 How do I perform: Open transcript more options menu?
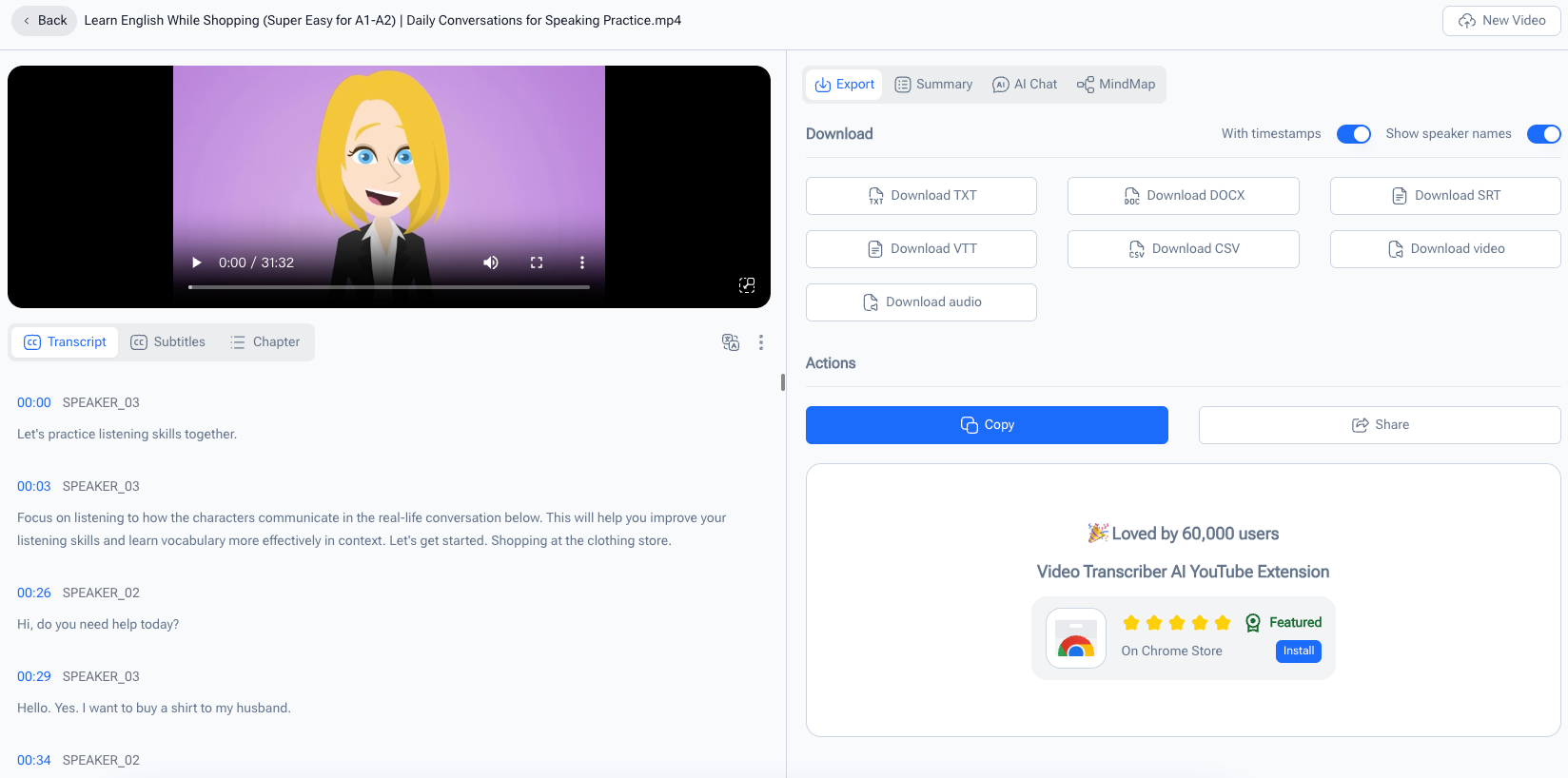click(761, 342)
